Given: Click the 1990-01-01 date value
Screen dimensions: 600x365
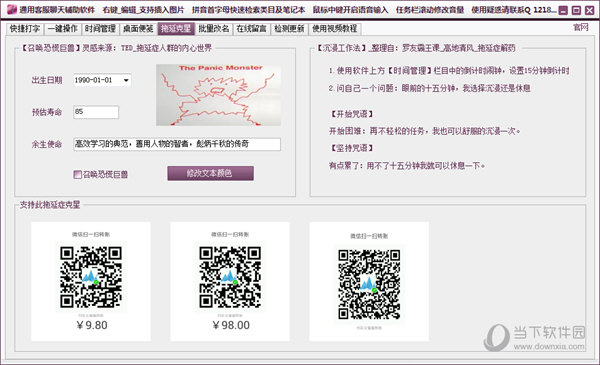Looking at the screenshot, I should pyautogui.click(x=93, y=80).
